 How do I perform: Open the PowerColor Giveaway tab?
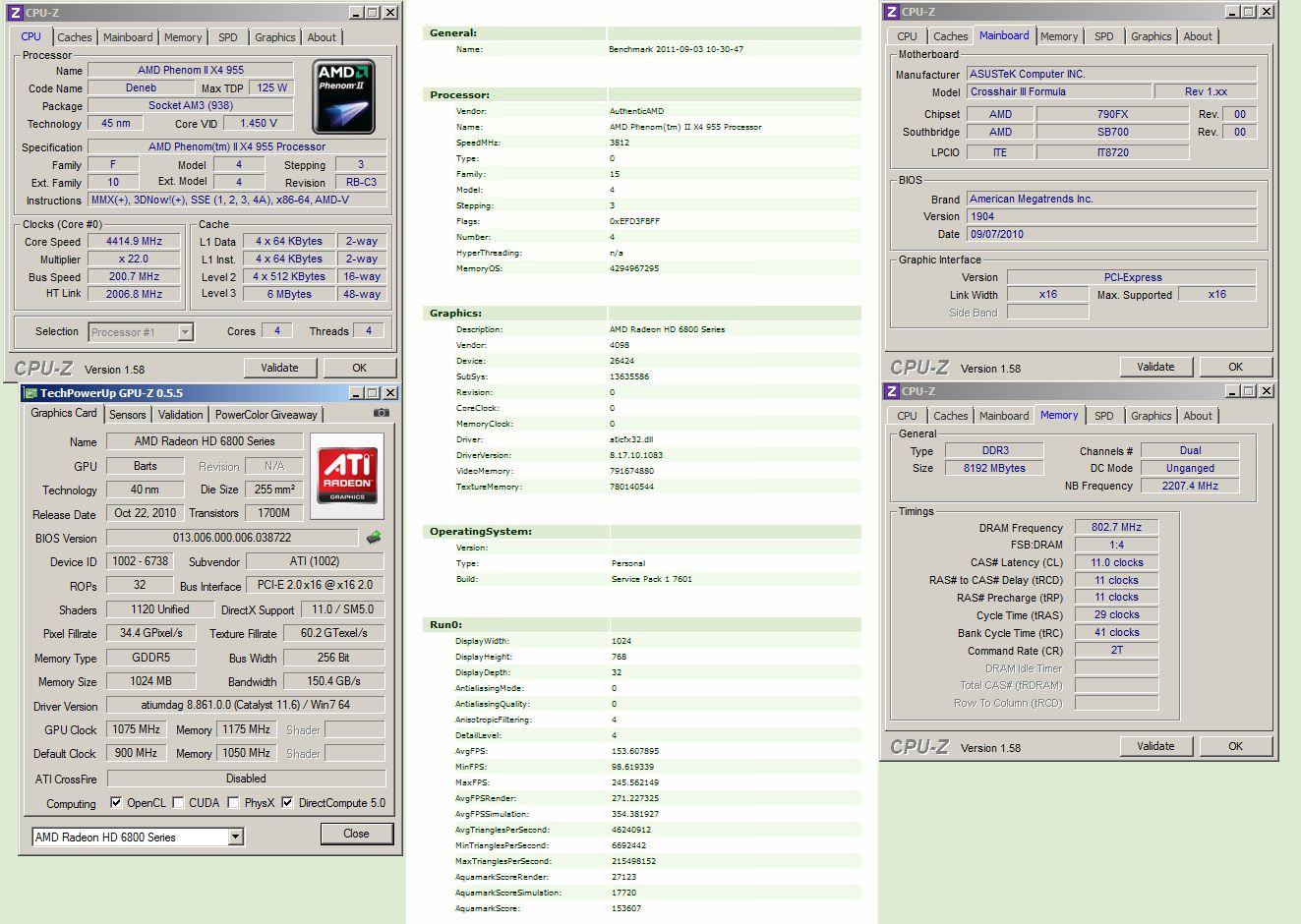(x=266, y=415)
